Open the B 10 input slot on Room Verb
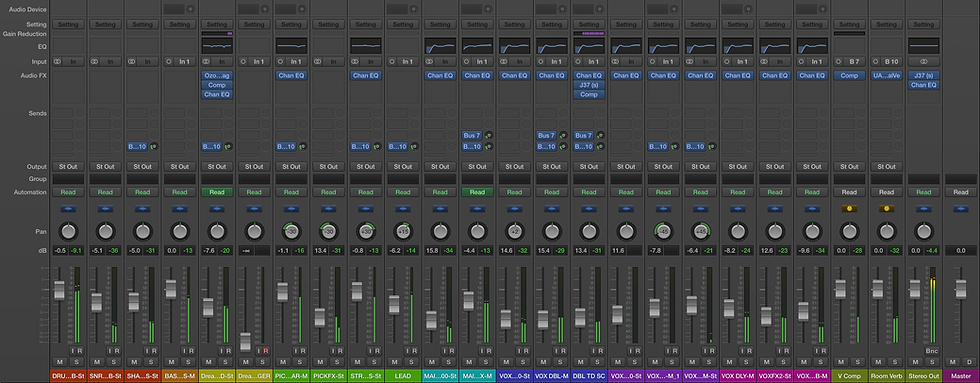Viewport: 980px width, 383px height. (x=891, y=62)
